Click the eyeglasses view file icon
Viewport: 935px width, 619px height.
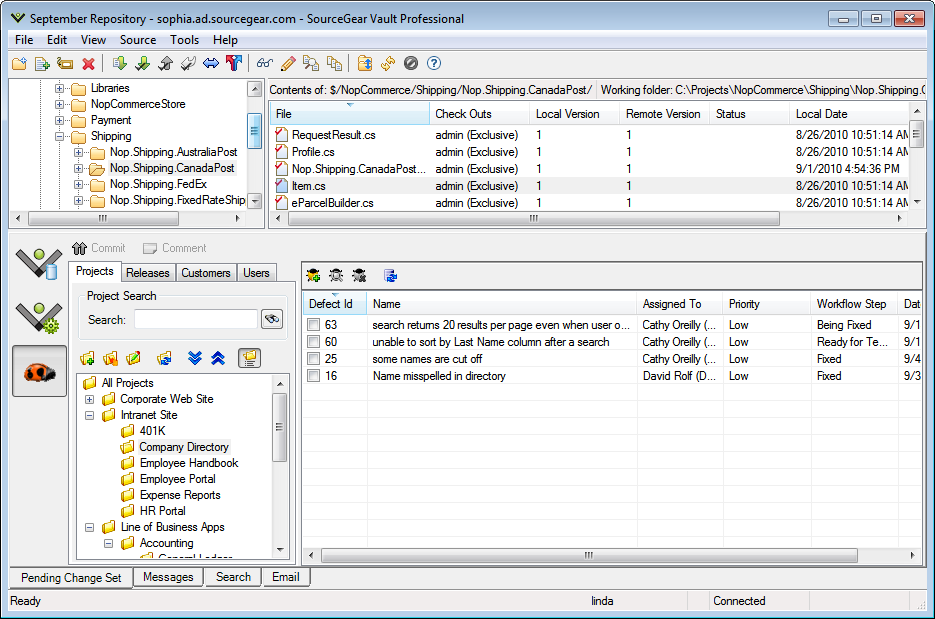pyautogui.click(x=265, y=64)
